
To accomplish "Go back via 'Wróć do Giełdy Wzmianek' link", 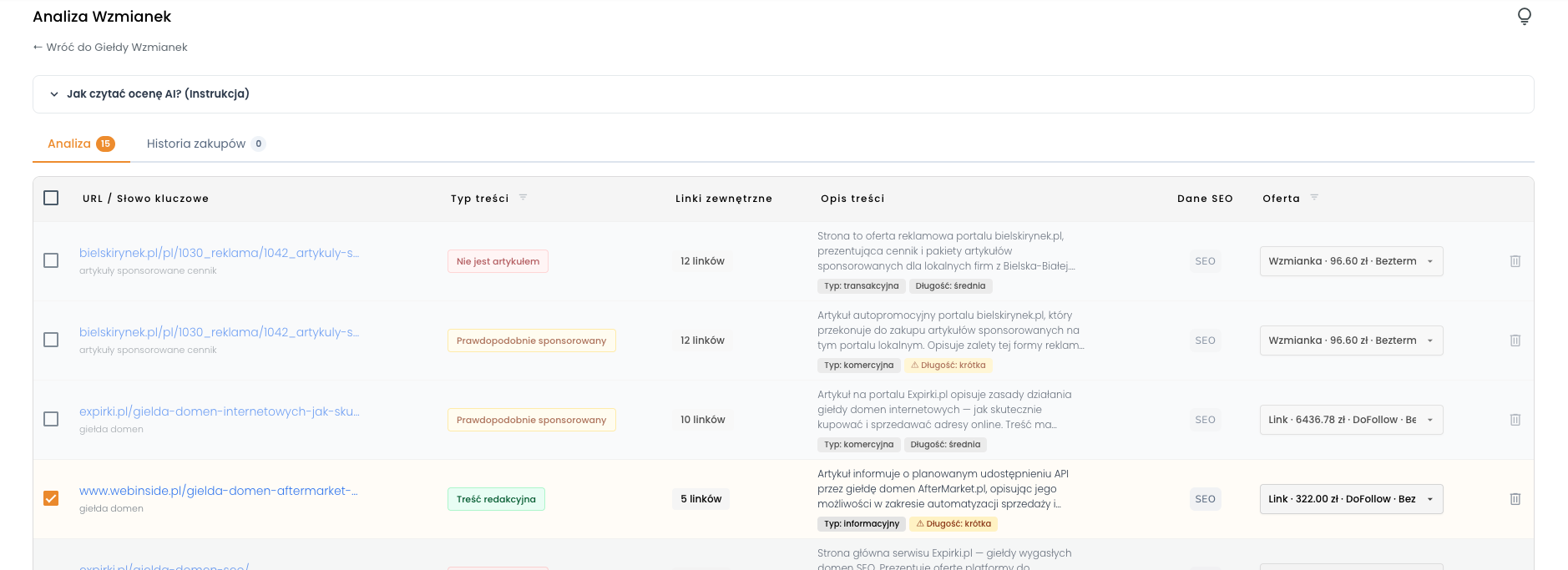I will (x=110, y=48).
